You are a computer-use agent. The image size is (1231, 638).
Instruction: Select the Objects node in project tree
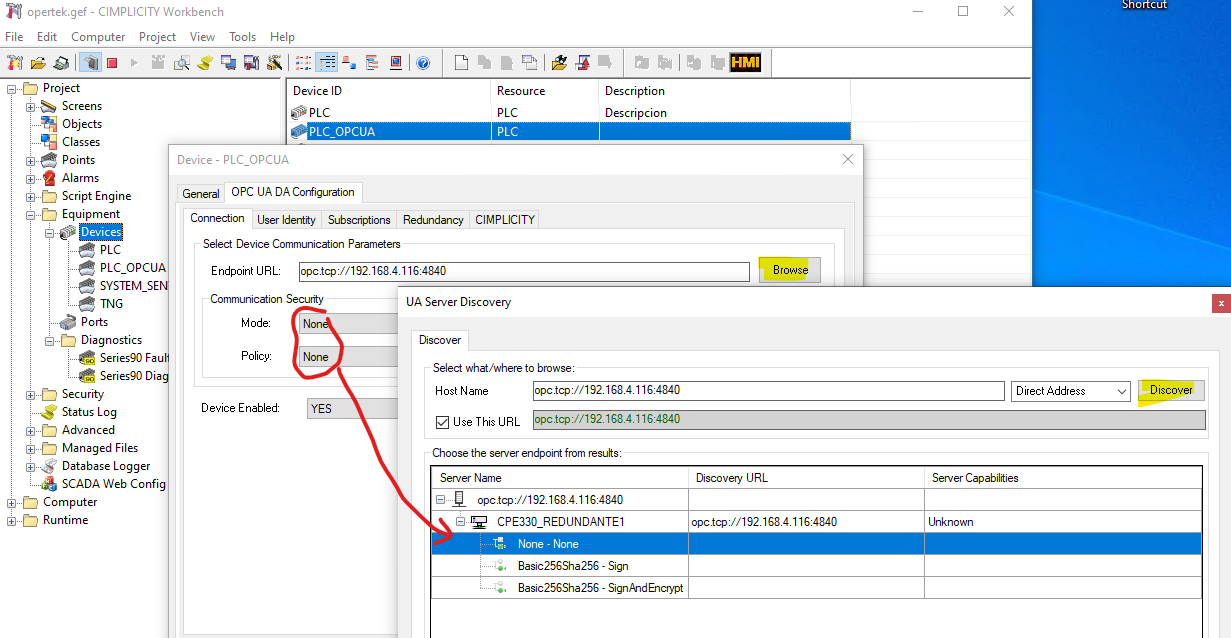click(82, 124)
